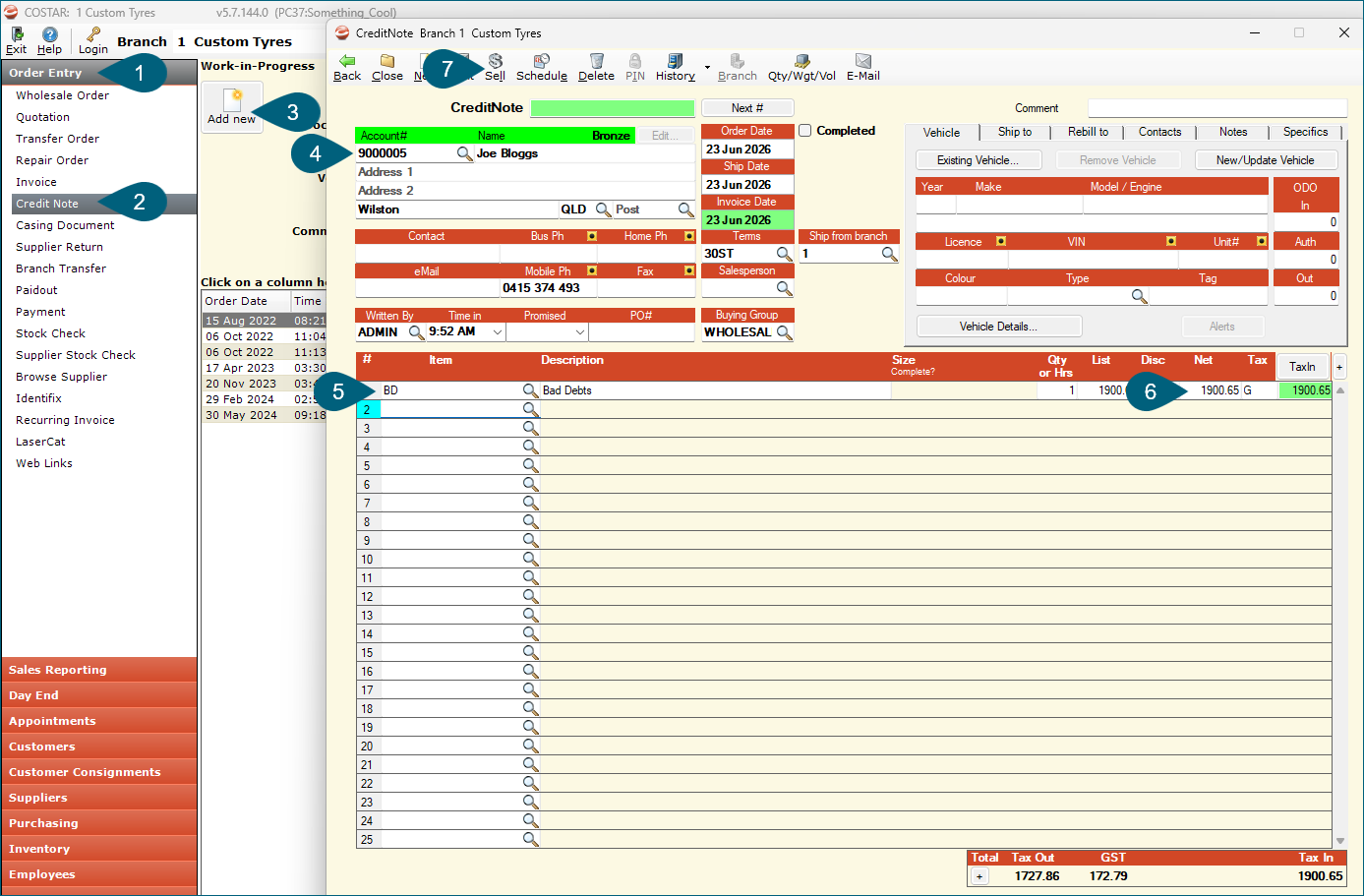
Task: Tick the Completed checkbox
Action: [x=805, y=131]
